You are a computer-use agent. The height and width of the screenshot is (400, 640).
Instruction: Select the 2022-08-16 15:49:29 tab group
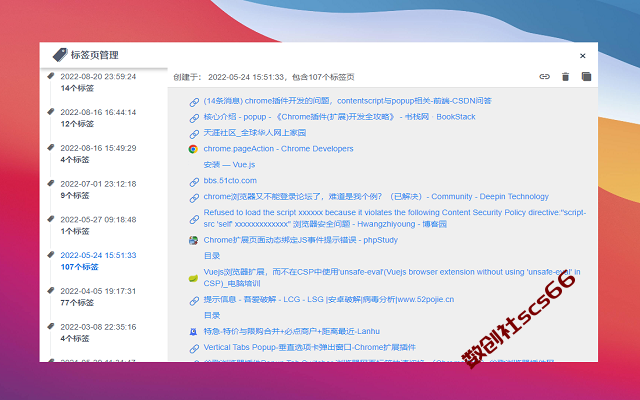98,148
